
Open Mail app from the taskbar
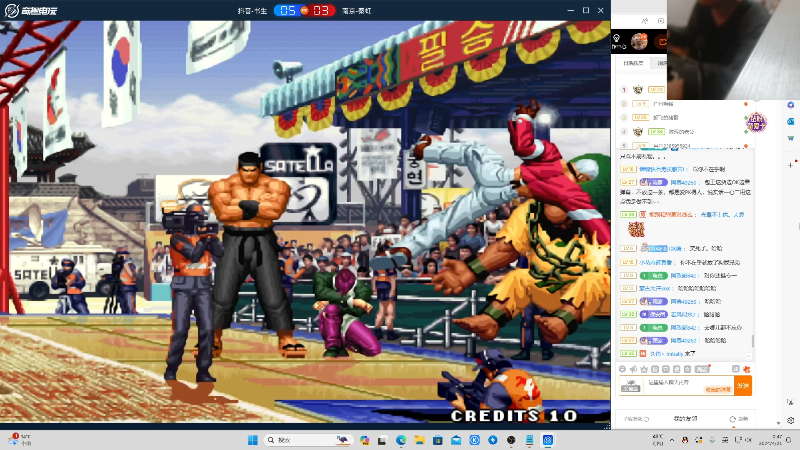click(456, 440)
